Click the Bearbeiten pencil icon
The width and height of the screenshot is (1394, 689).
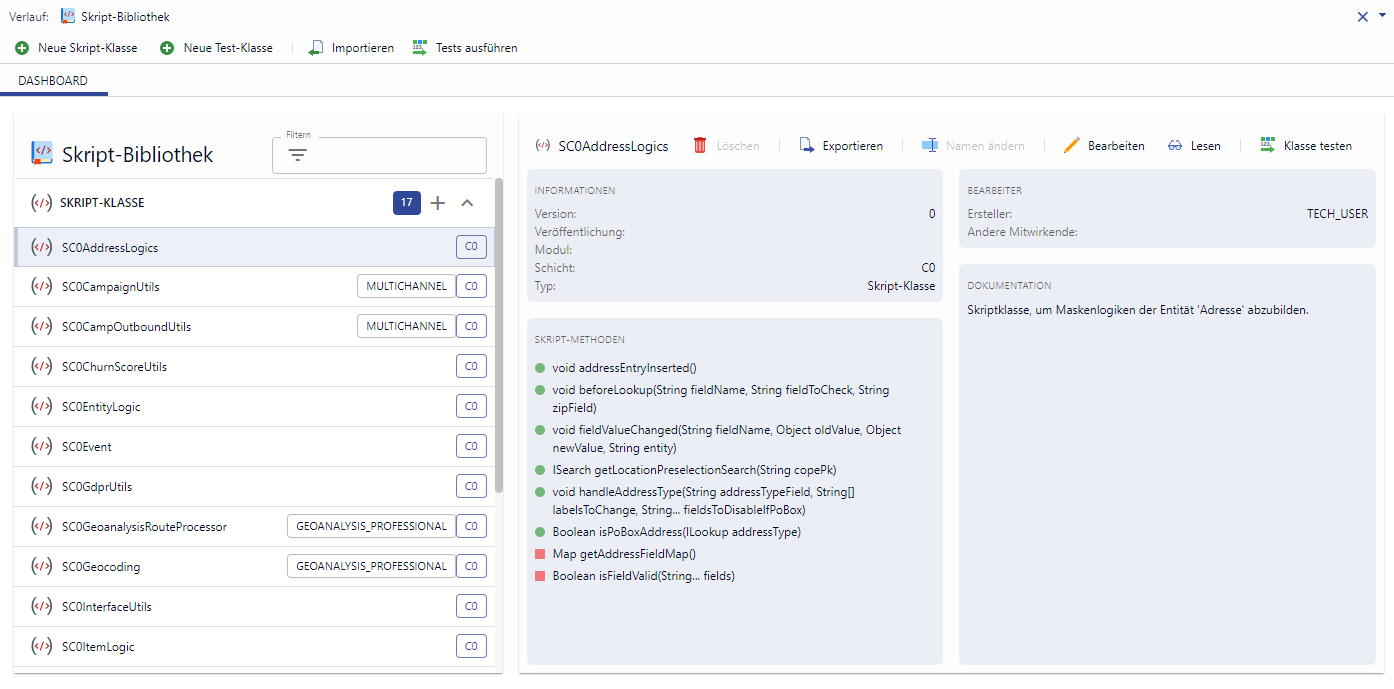pos(1071,146)
